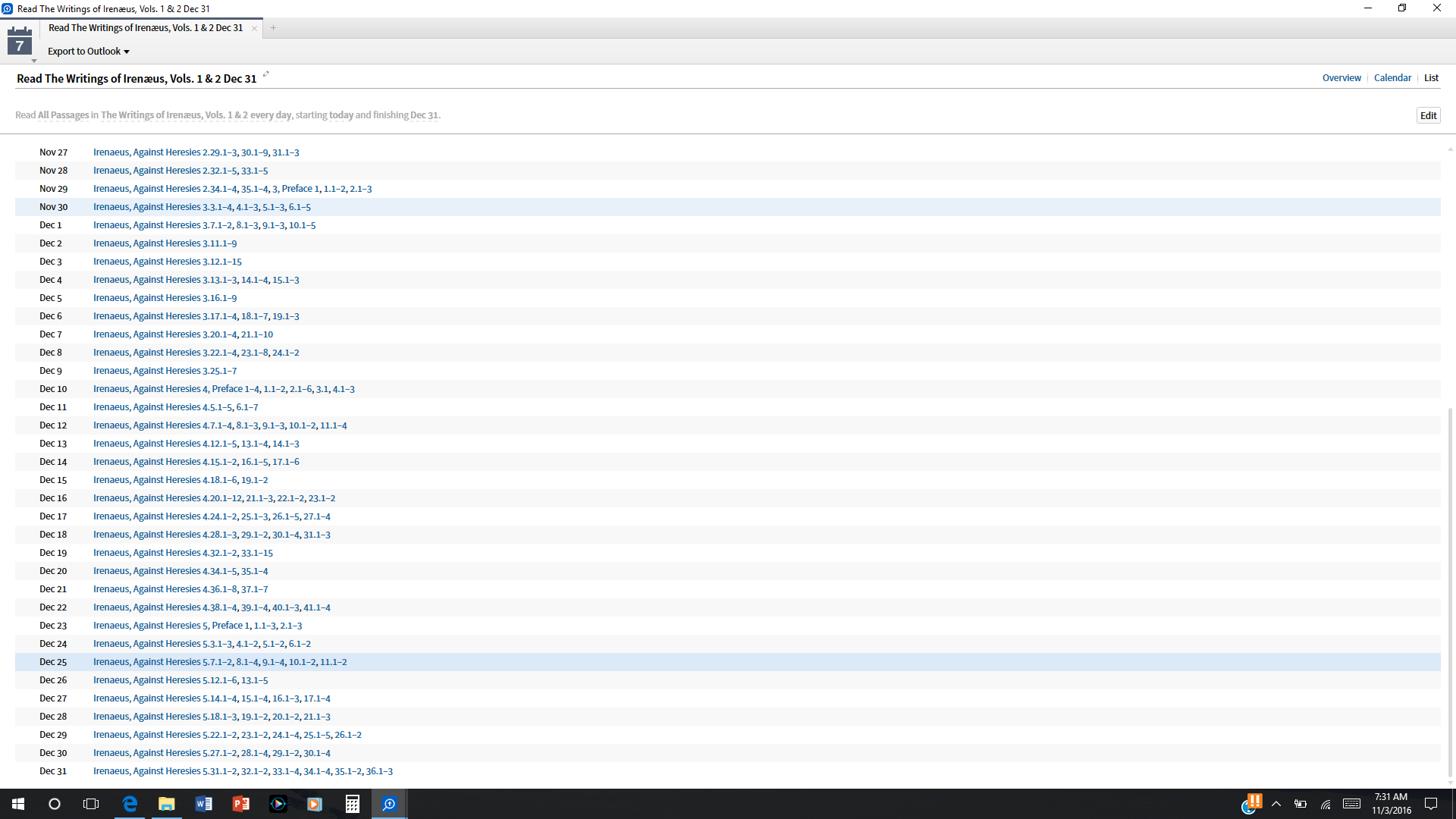Expand the panel menu arrow below calendar icon
Screen dimensions: 1456x819
pyautogui.click(x=34, y=61)
